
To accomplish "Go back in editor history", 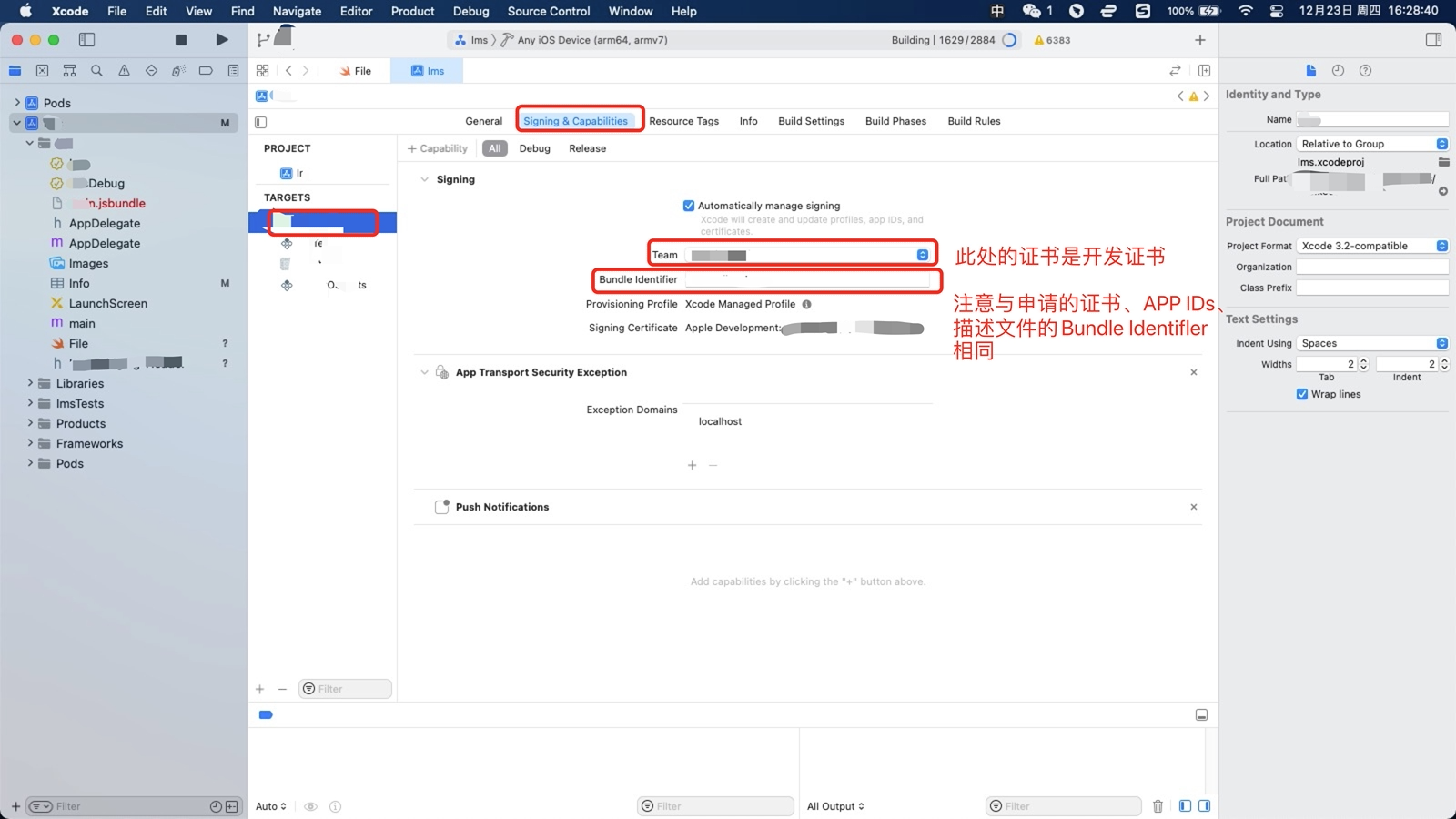I will [288, 70].
